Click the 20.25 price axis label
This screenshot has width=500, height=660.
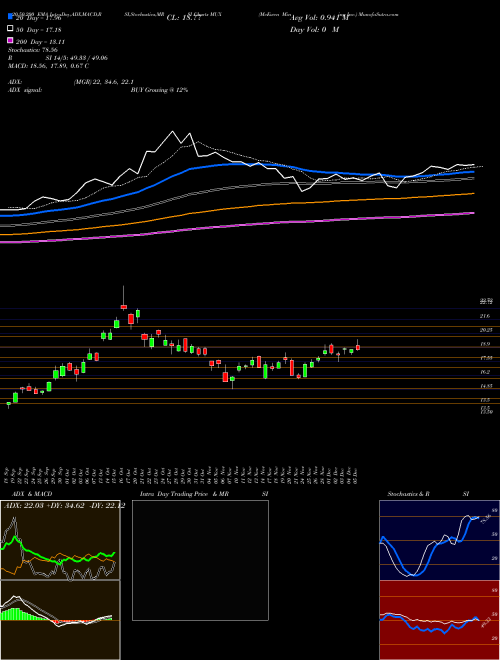pyautogui.click(x=486, y=330)
